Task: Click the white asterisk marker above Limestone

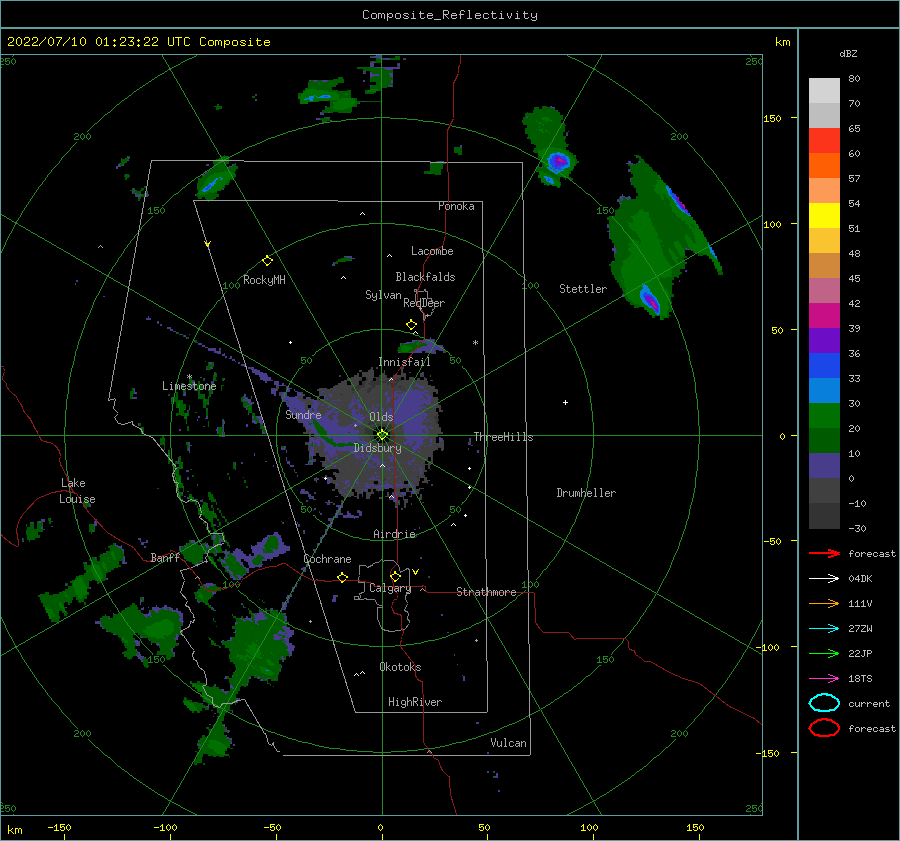Action: click(x=189, y=377)
